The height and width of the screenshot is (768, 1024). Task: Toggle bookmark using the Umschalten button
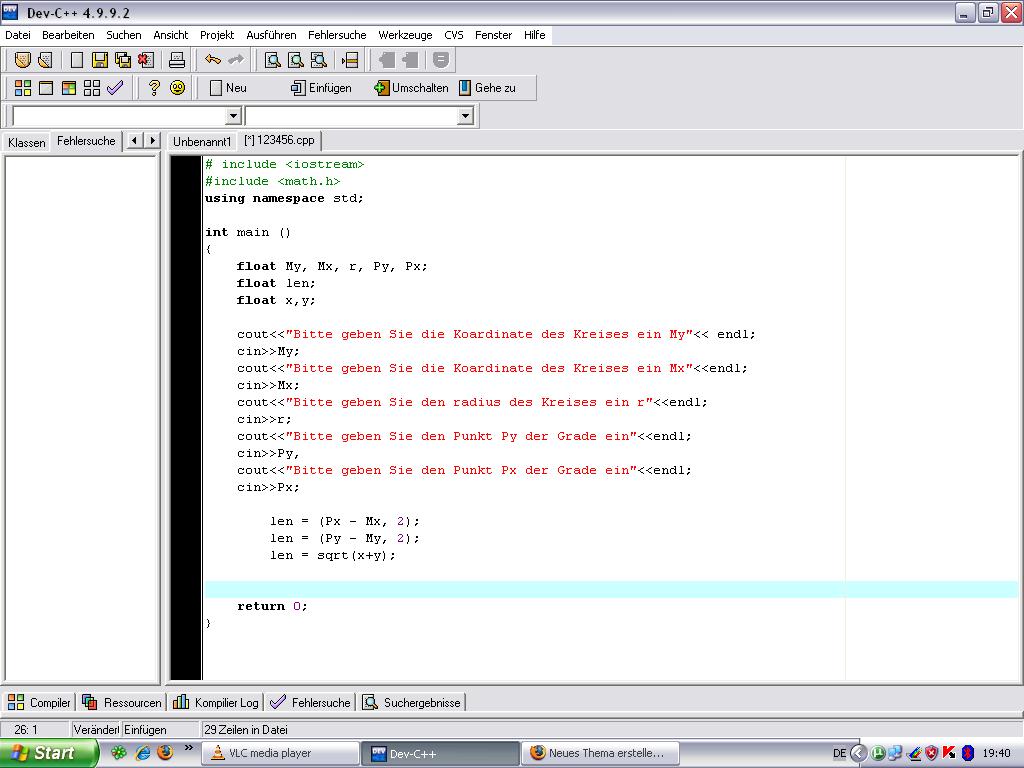[x=411, y=88]
